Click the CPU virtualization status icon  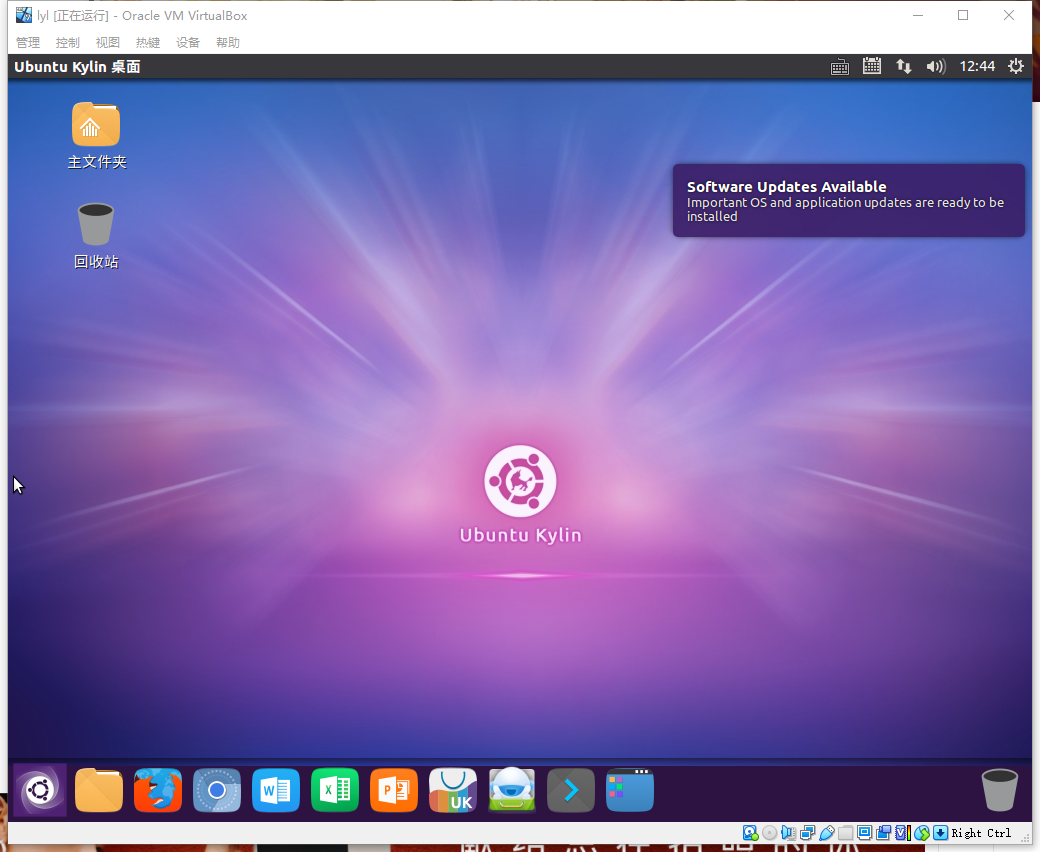click(903, 833)
